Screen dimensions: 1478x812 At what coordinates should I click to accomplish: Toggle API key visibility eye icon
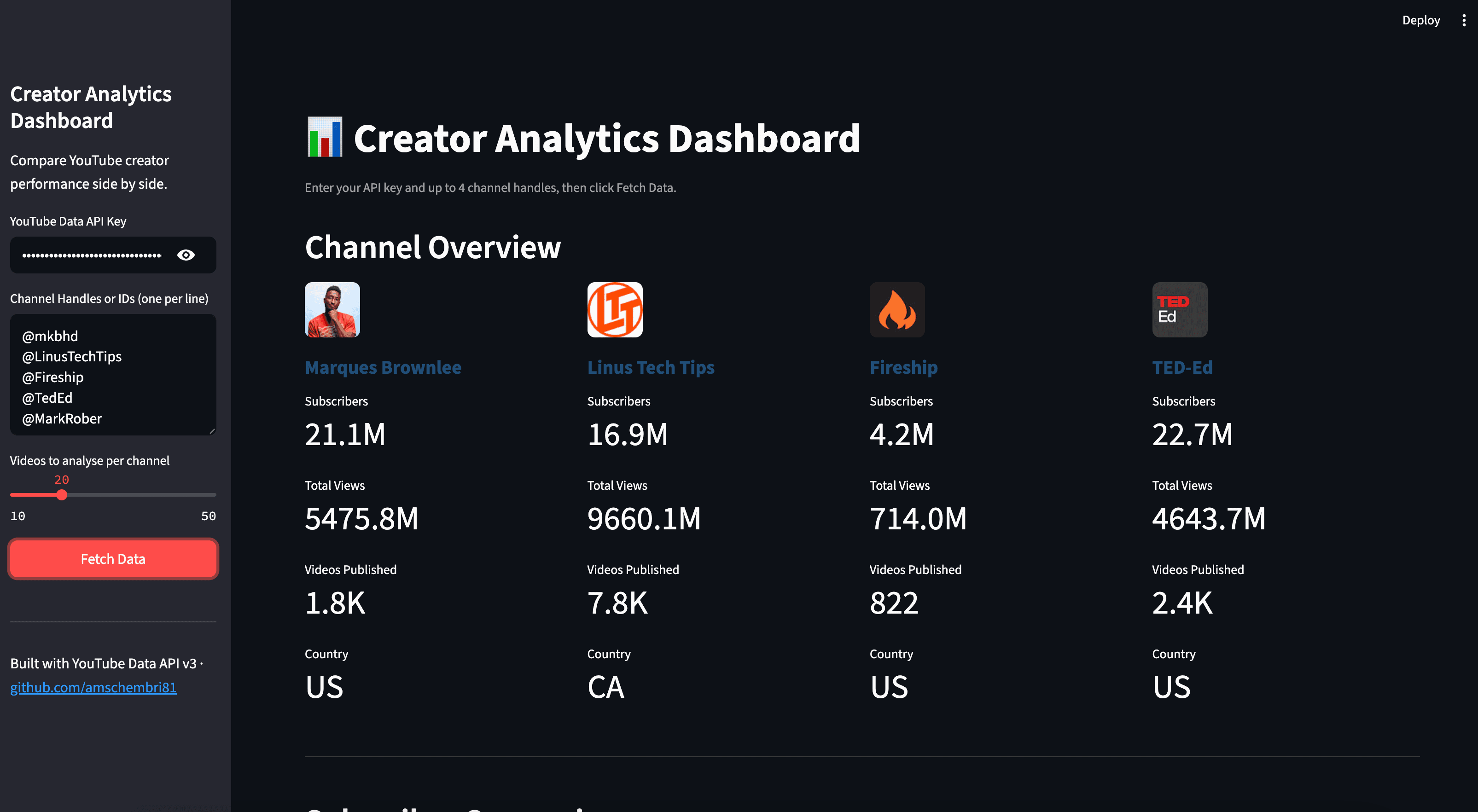pos(186,255)
